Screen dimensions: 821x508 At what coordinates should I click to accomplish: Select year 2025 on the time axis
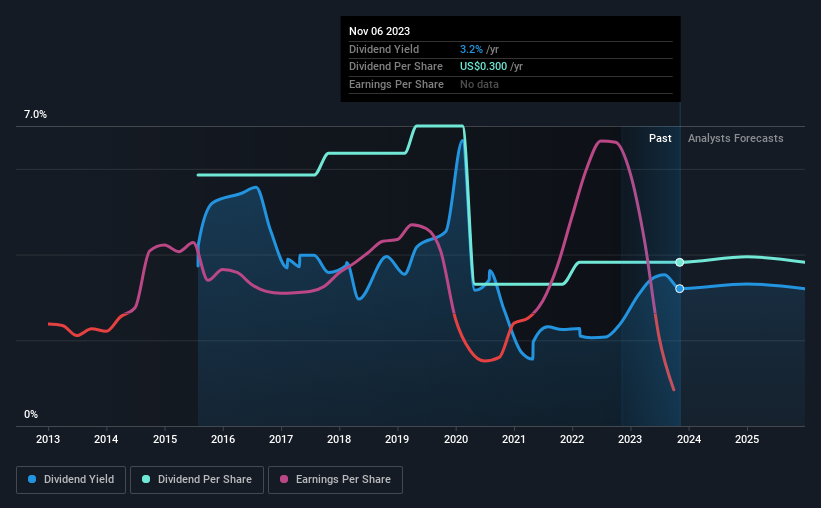pyautogui.click(x=747, y=439)
